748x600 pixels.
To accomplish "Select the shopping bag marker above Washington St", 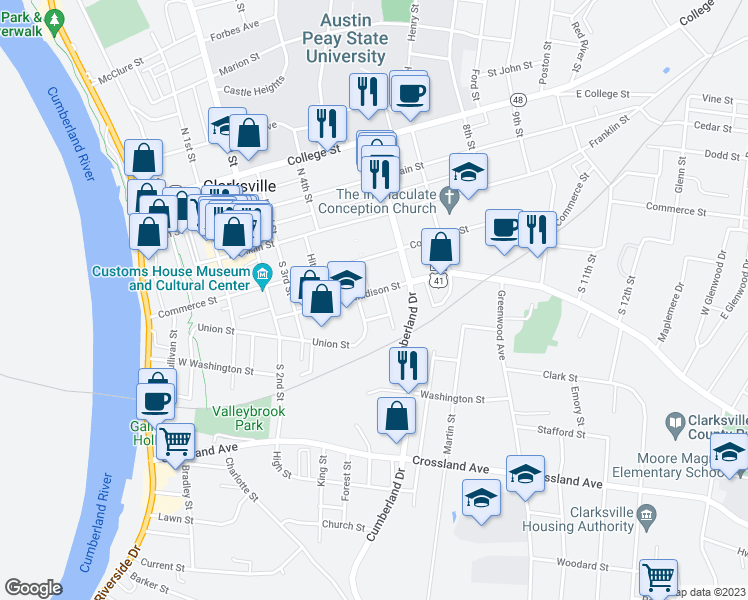I will 396,418.
